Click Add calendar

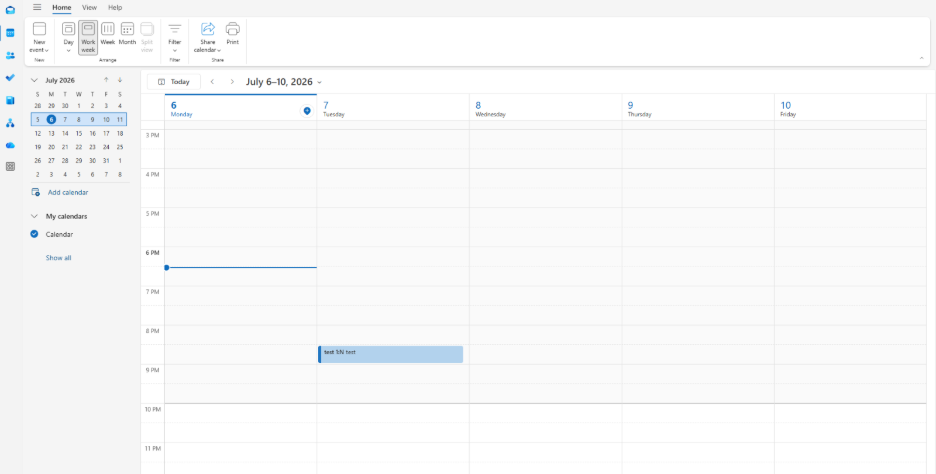tap(60, 192)
